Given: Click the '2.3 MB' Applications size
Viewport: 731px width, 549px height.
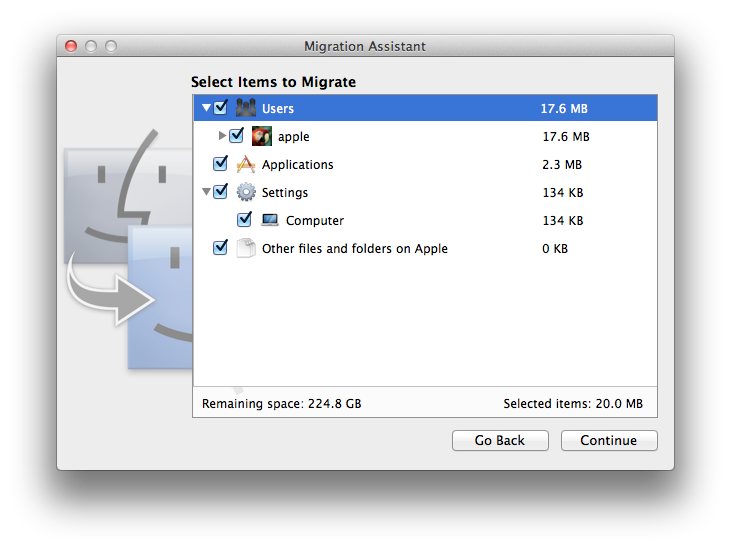Looking at the screenshot, I should 562,165.
